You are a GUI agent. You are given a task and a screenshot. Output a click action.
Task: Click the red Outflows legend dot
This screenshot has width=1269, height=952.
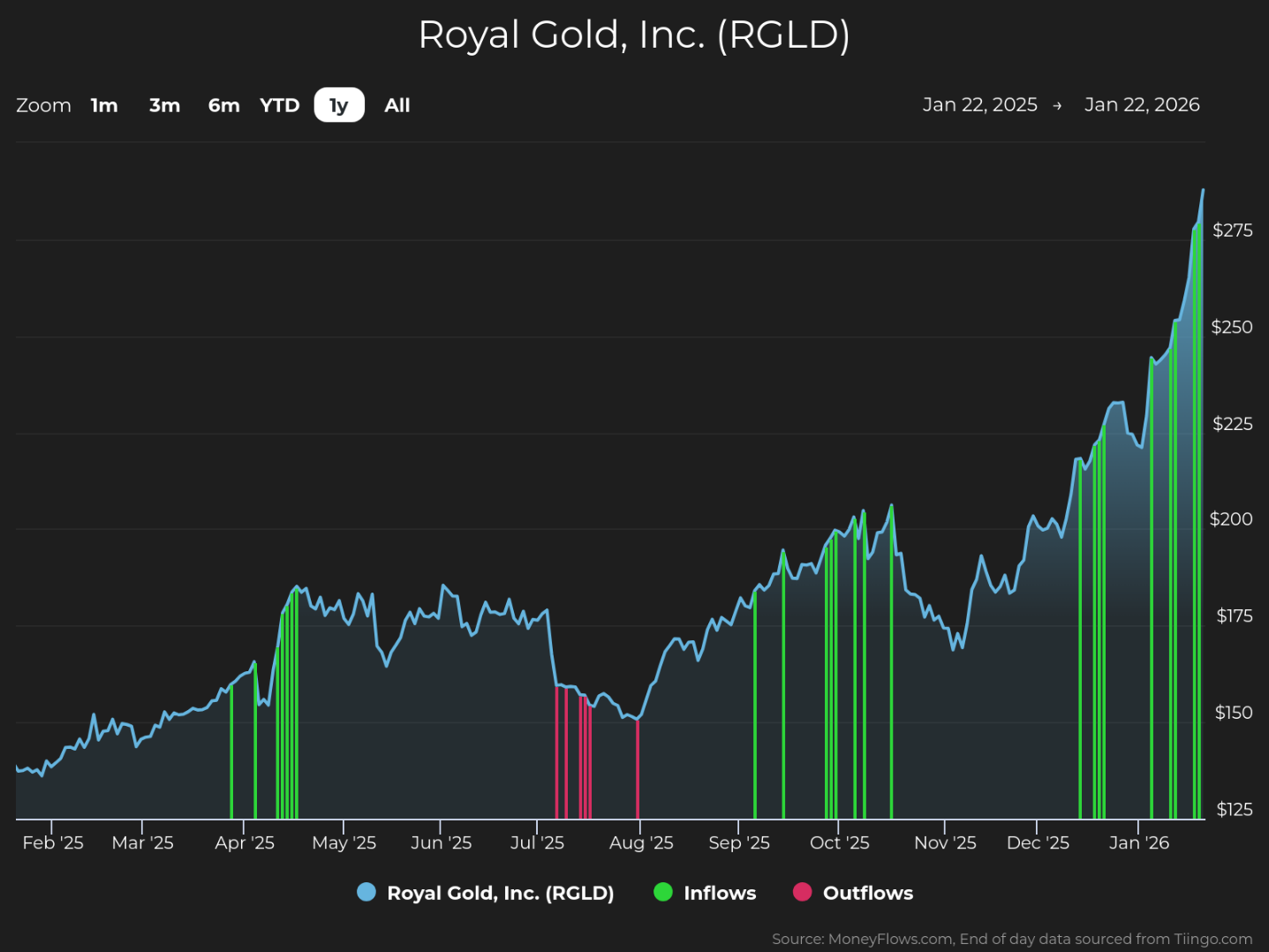[802, 892]
